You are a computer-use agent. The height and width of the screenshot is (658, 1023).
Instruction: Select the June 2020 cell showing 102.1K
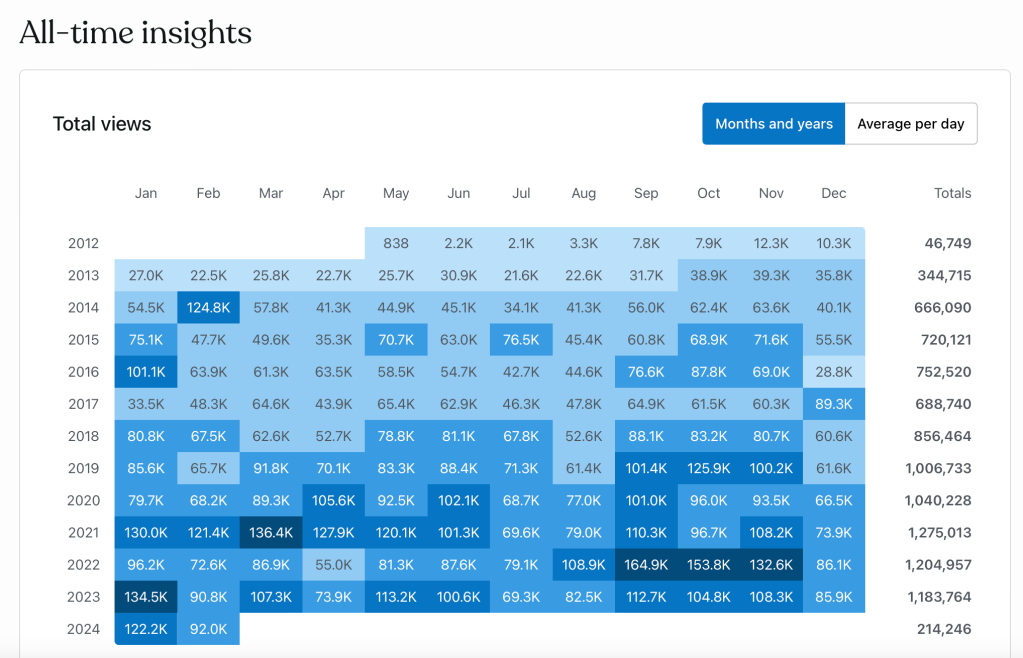(459, 500)
